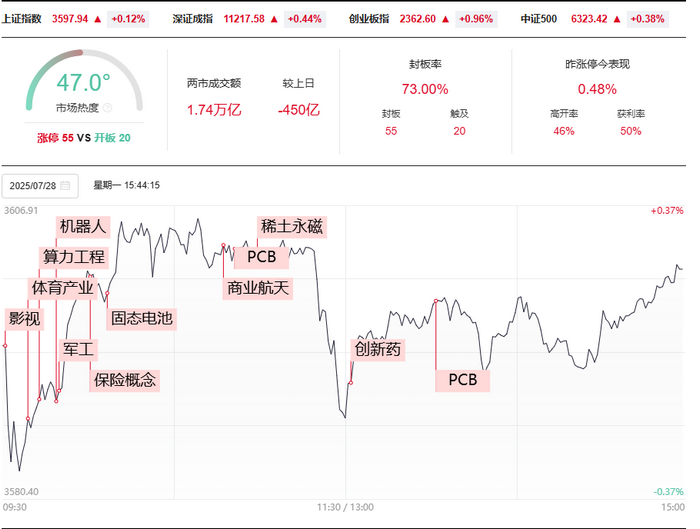Select the 算力工程 sector label
Image resolution: width=700 pixels, height=529 pixels.
[74, 257]
